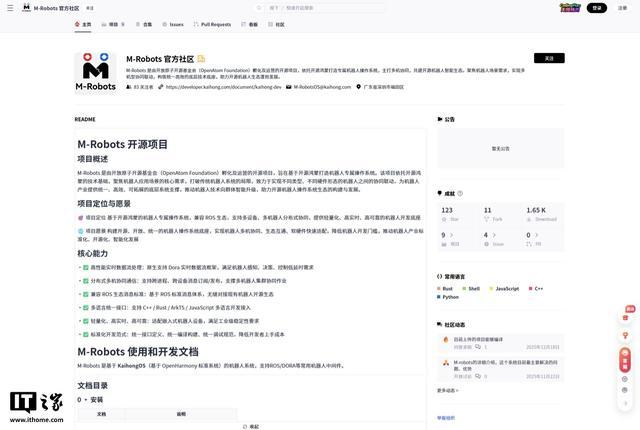Click the 核心能力 heading in the README
The height and width of the screenshot is (430, 640).
tap(93, 253)
